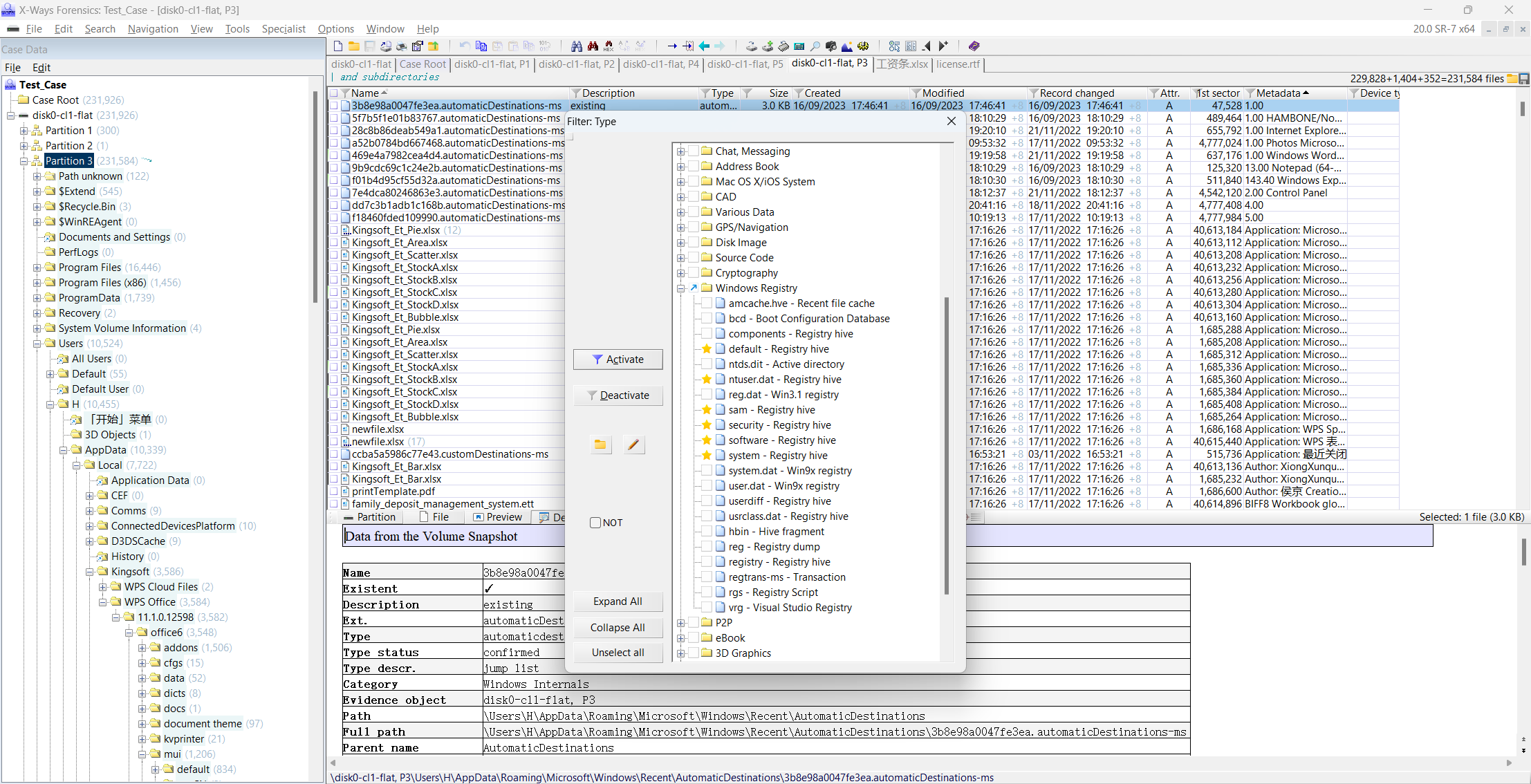The width and height of the screenshot is (1531, 784).
Task: Collapse the Windows Registry filter category
Action: tap(681, 288)
